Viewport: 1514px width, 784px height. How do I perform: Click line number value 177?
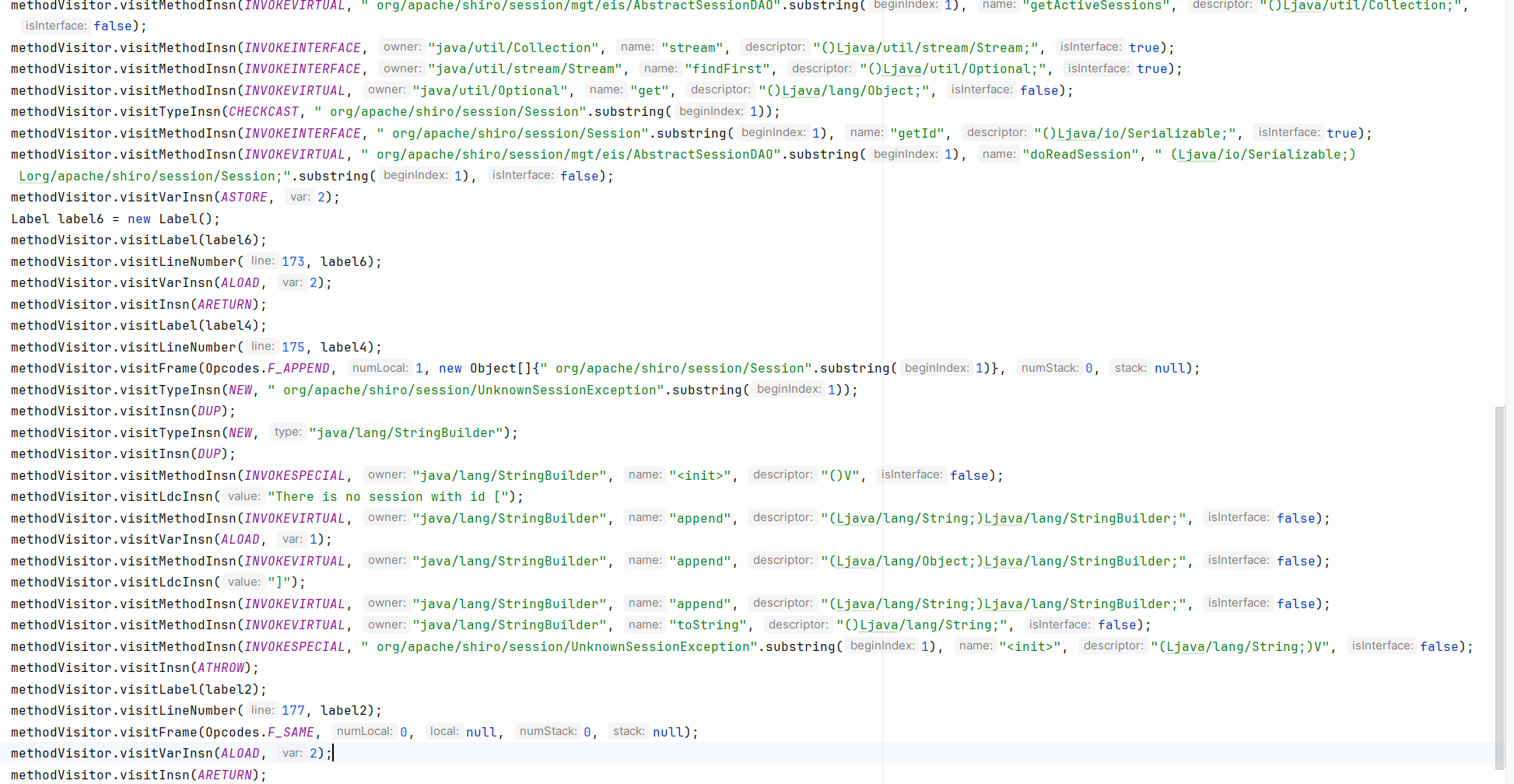click(293, 711)
